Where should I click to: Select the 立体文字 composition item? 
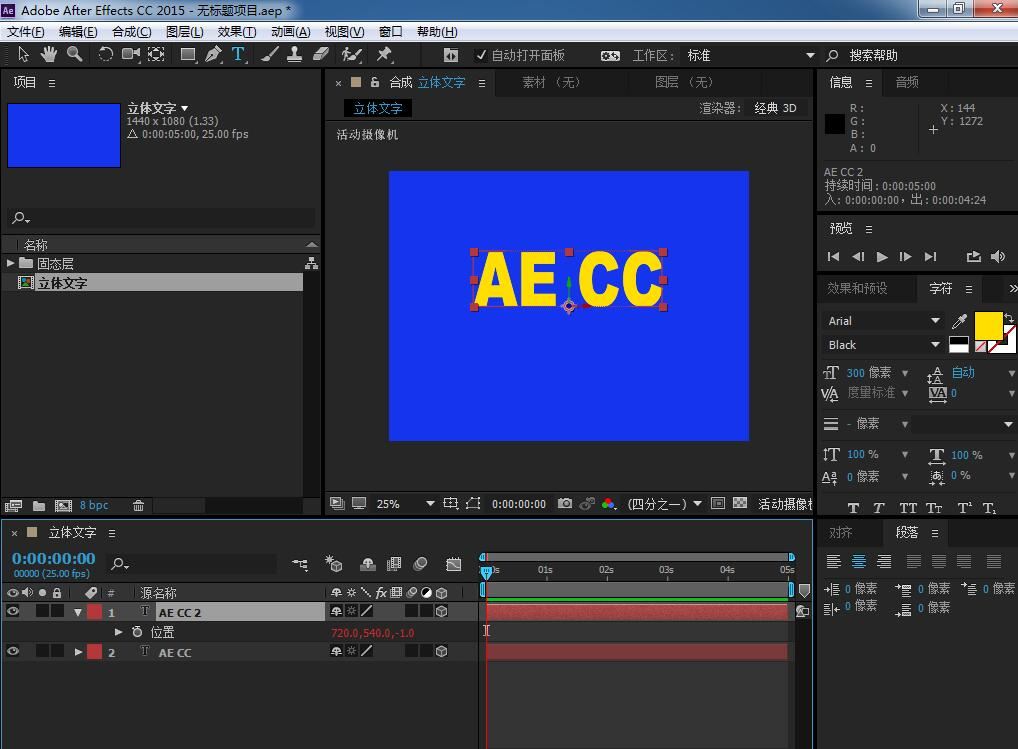[160, 283]
